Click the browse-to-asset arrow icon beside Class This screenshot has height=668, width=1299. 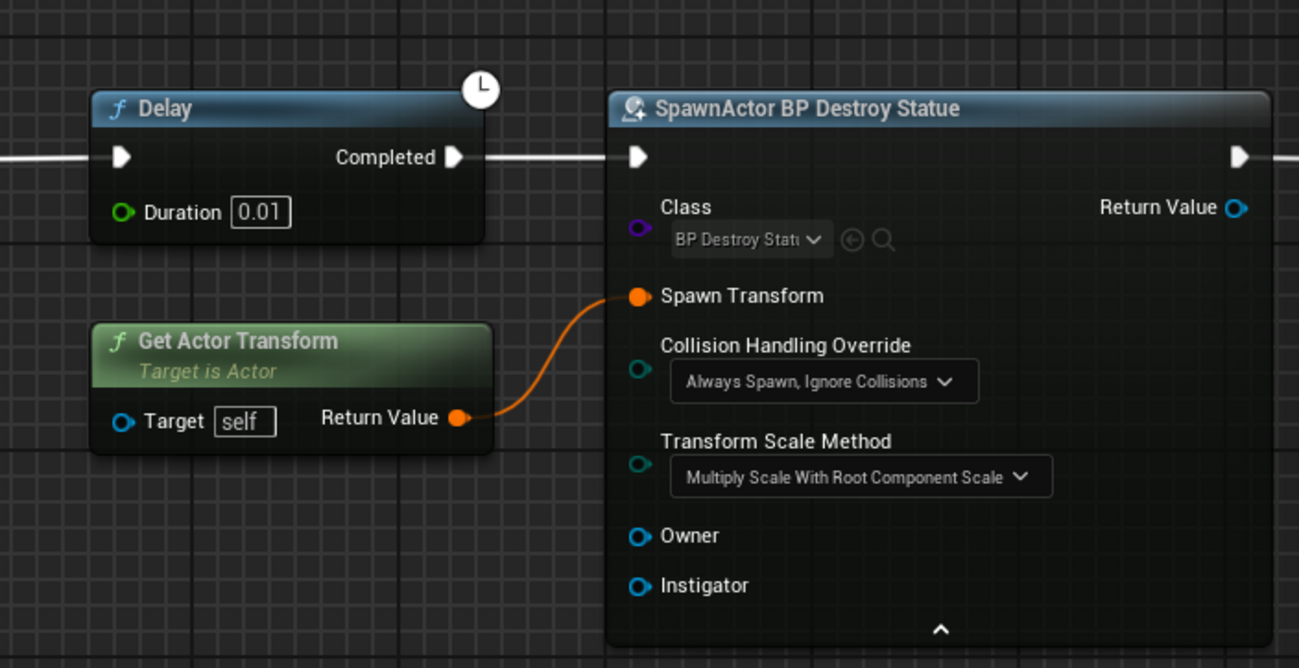click(852, 240)
